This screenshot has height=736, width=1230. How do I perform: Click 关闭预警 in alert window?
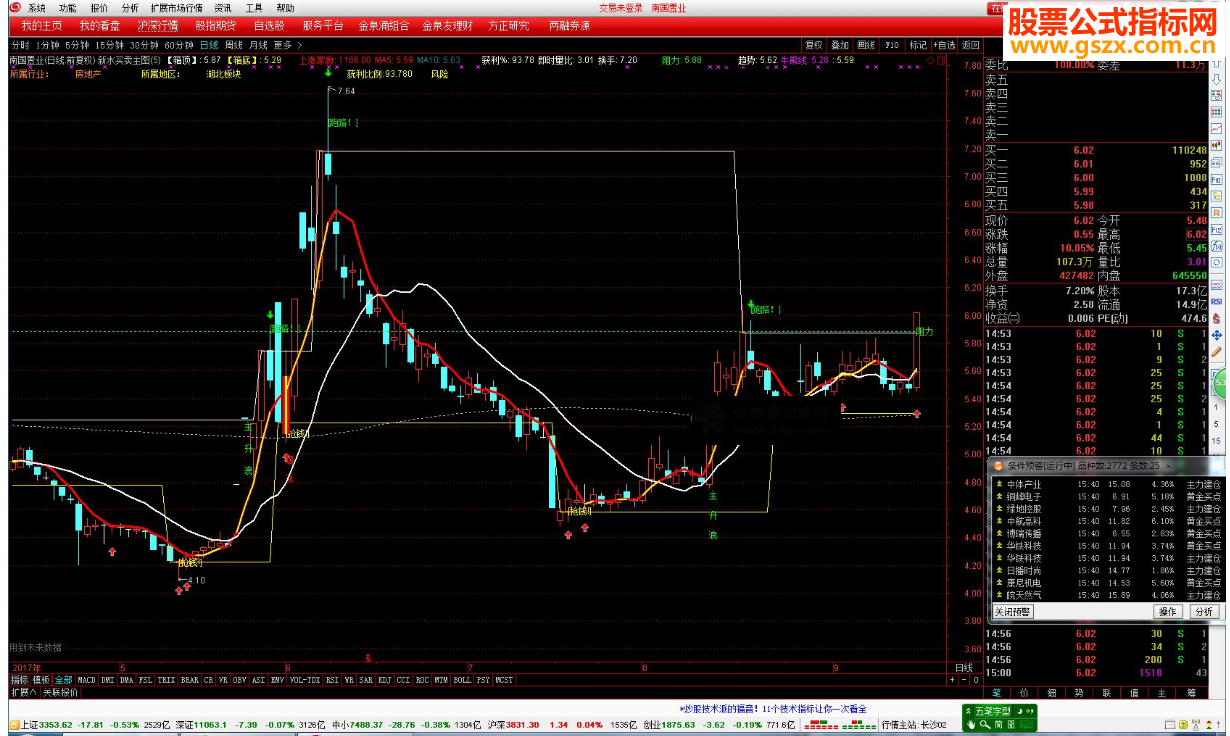click(x=1013, y=611)
